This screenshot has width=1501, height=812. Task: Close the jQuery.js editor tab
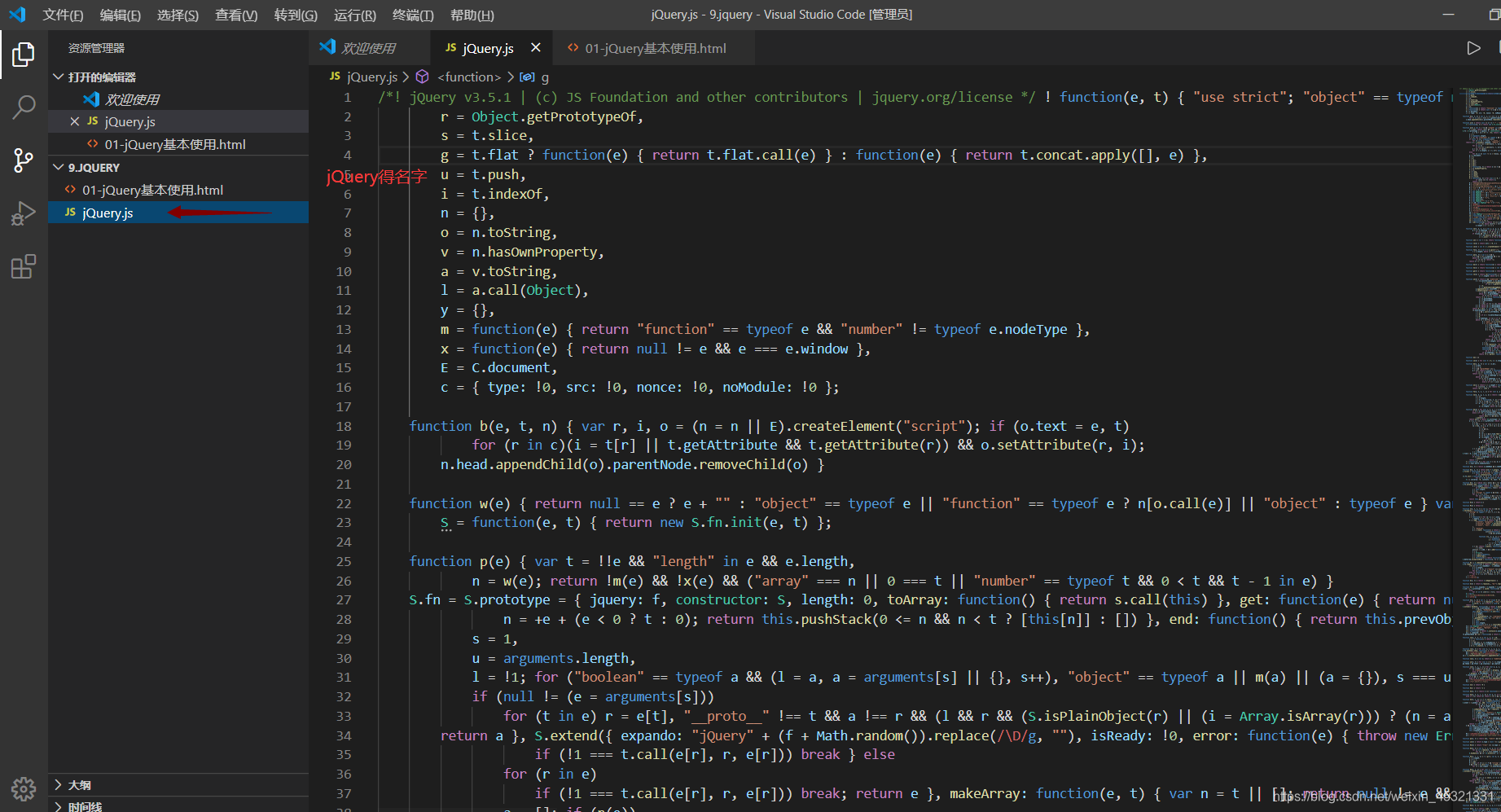pyautogui.click(x=536, y=48)
